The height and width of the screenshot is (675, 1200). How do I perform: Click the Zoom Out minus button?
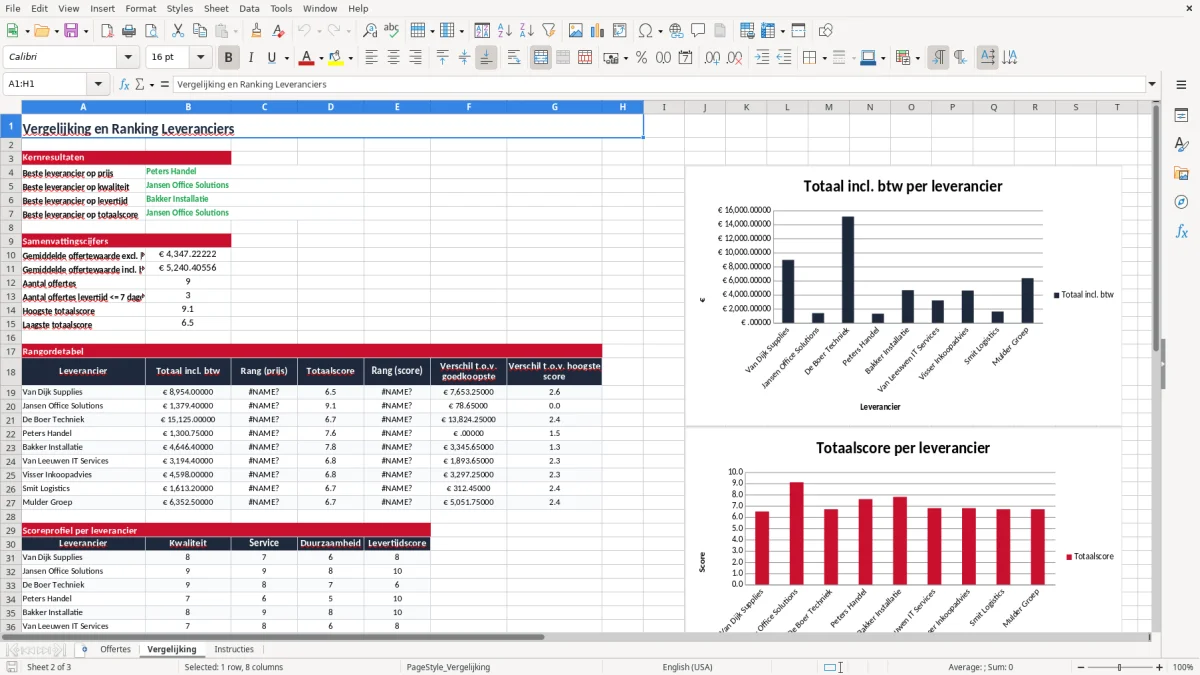click(x=1080, y=667)
